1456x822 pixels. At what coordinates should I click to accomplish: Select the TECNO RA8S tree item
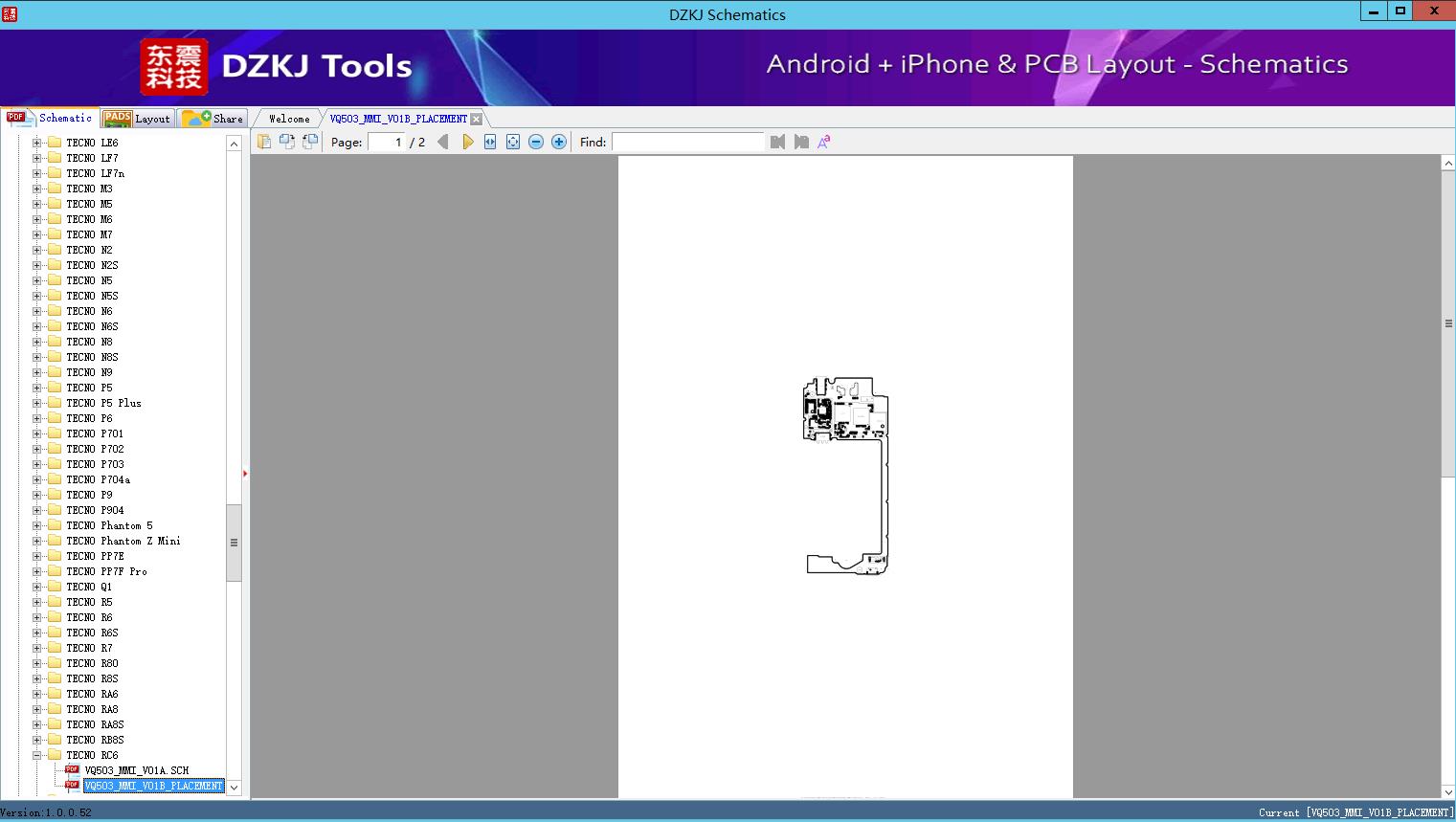point(95,724)
